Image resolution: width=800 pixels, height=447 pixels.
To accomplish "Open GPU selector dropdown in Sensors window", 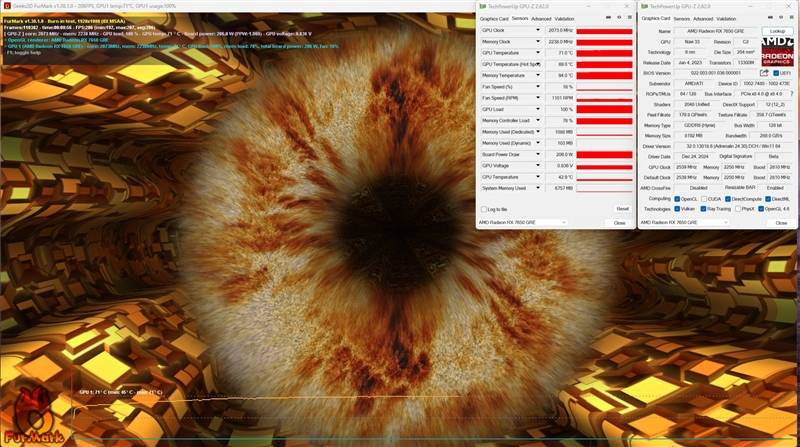I will click(523, 223).
